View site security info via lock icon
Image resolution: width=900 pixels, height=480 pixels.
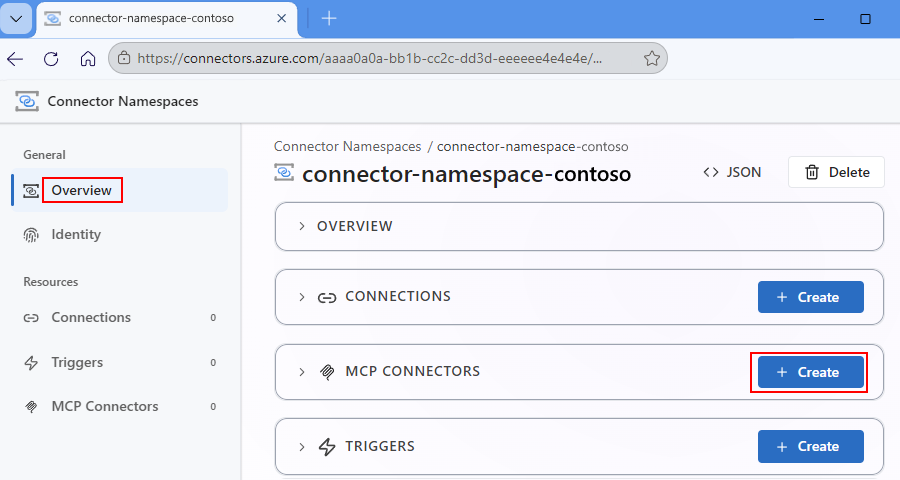(x=123, y=58)
